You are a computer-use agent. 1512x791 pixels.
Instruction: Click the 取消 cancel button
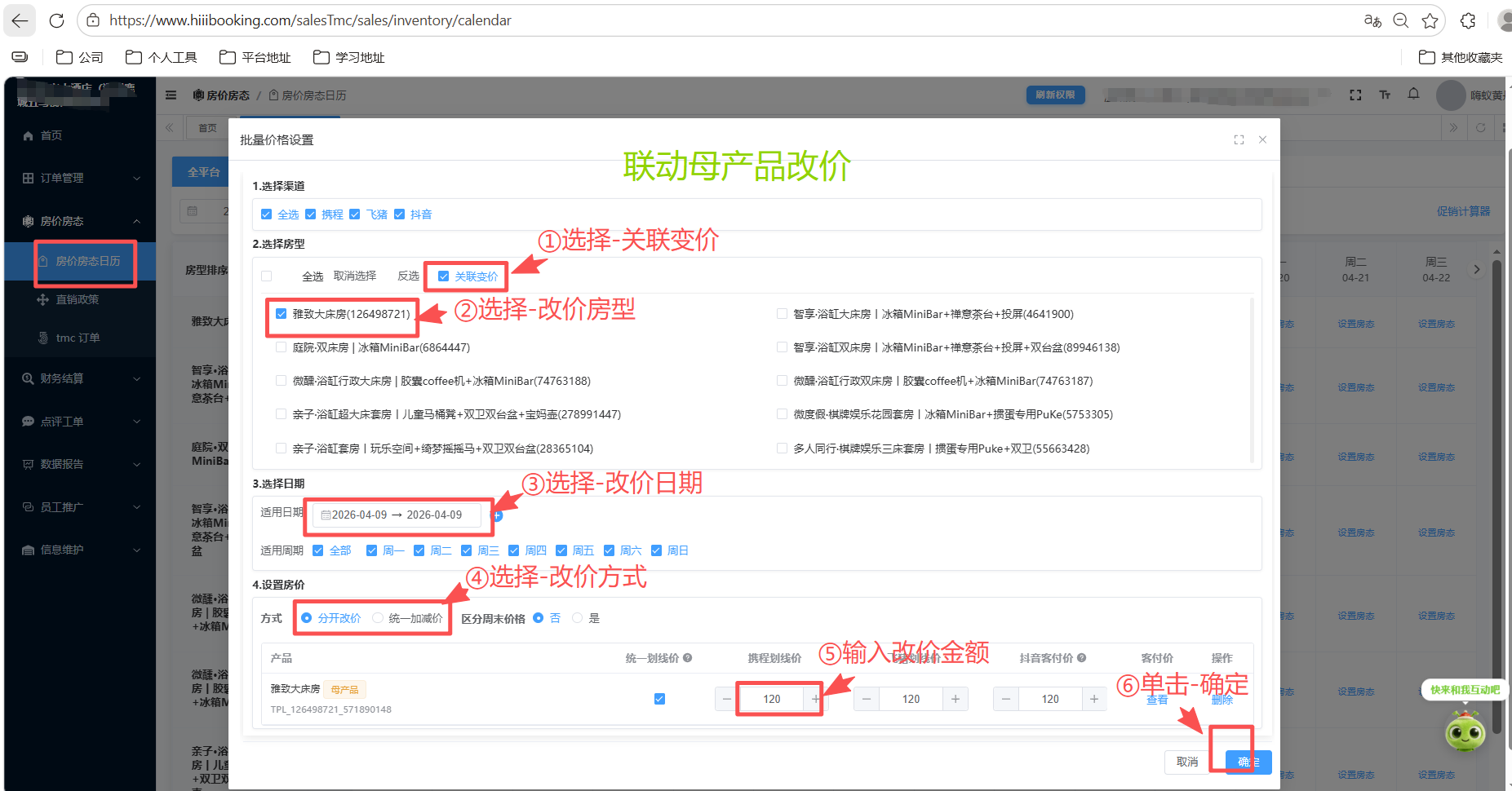click(1186, 762)
